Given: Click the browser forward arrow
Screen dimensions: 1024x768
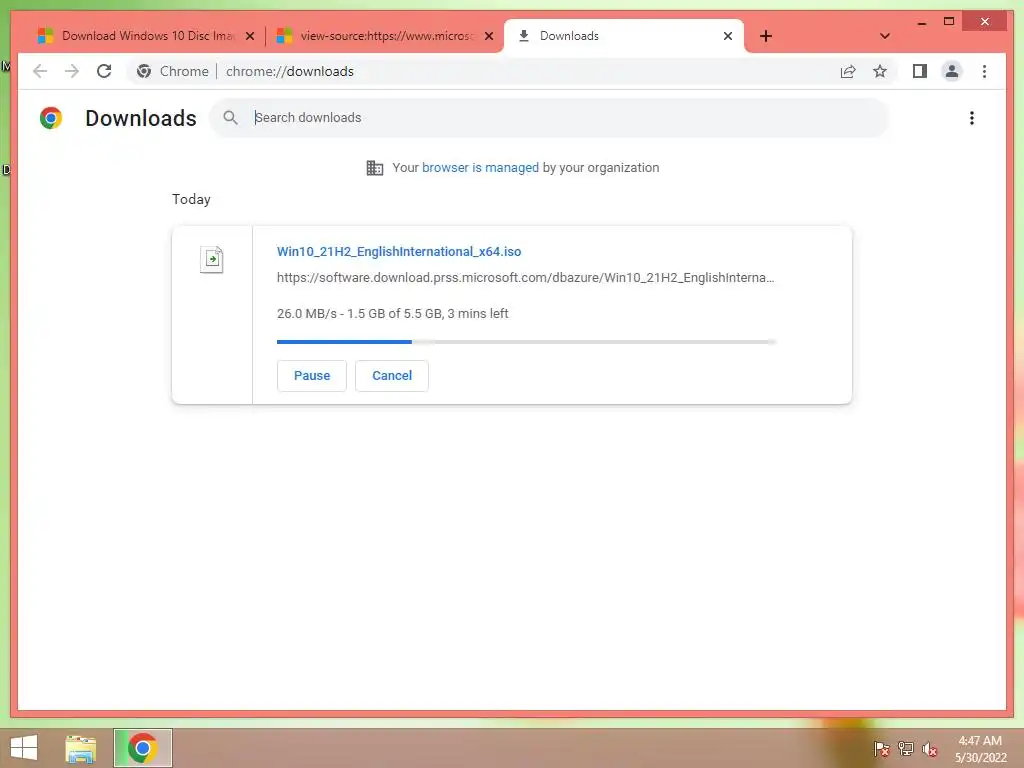Looking at the screenshot, I should click(x=72, y=71).
